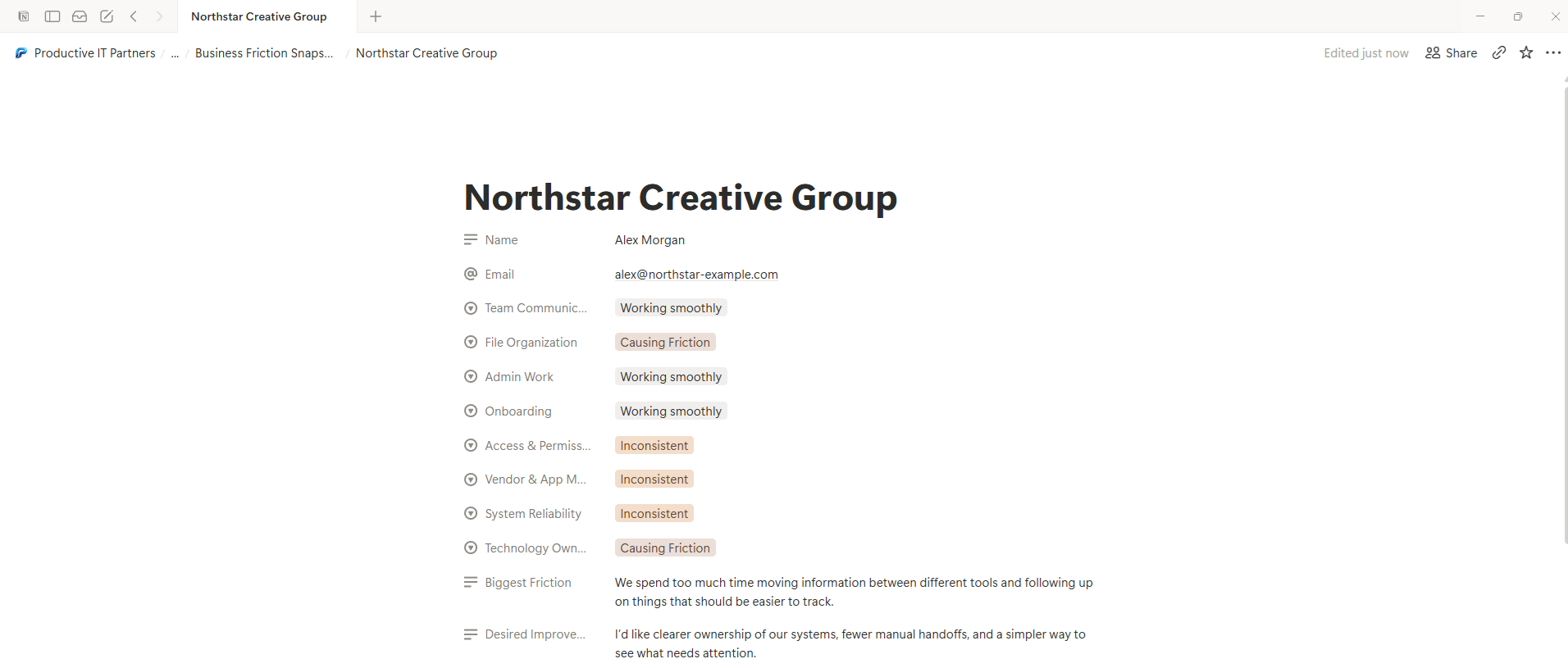The width and height of the screenshot is (1568, 668).
Task: Go back with the left arrow
Action: coord(134,16)
